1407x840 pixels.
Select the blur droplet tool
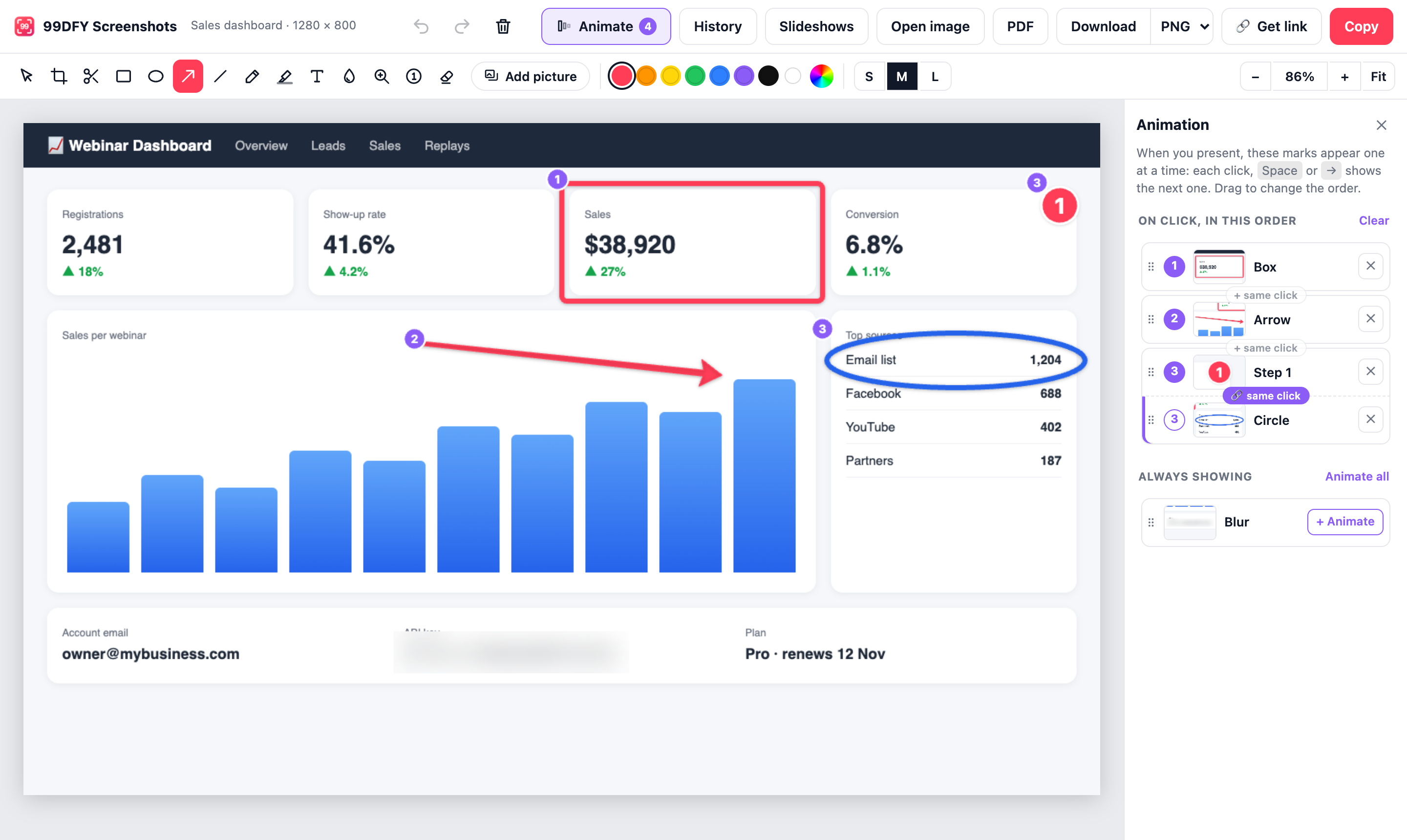349,76
